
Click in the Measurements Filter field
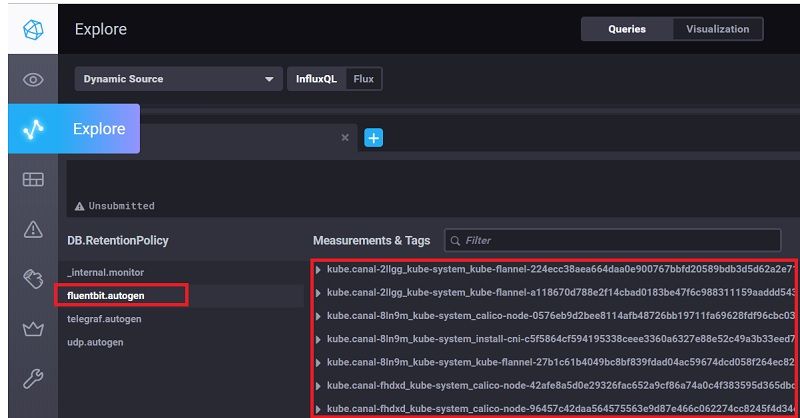click(612, 240)
